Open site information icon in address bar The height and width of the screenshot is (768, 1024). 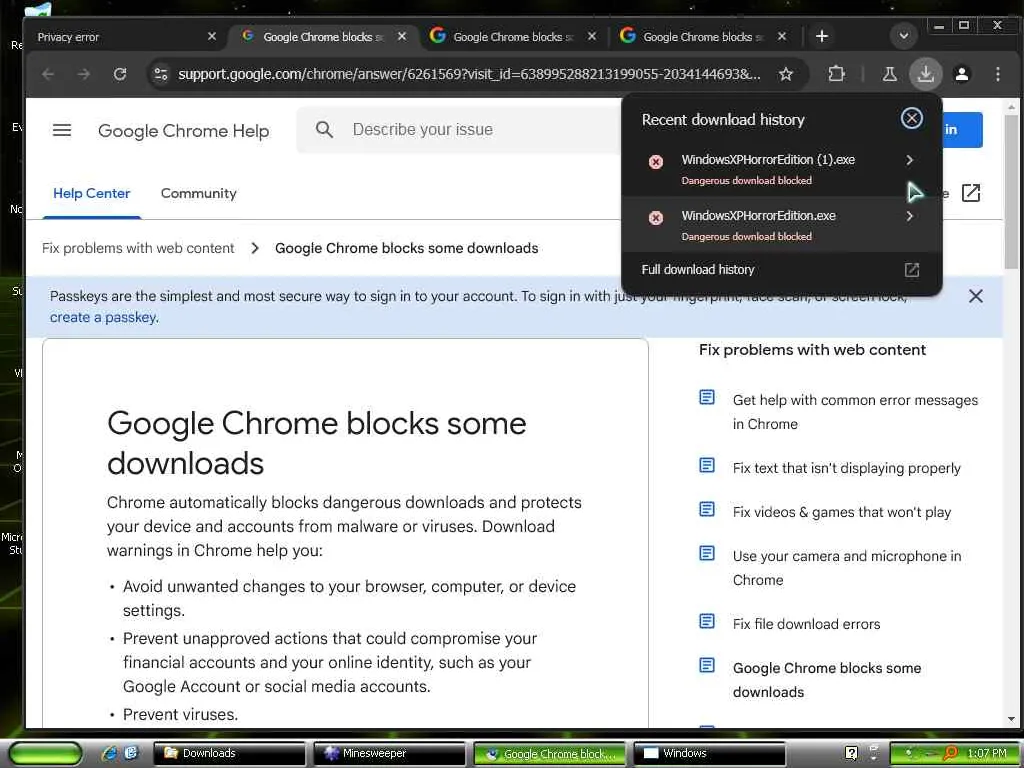tap(161, 74)
